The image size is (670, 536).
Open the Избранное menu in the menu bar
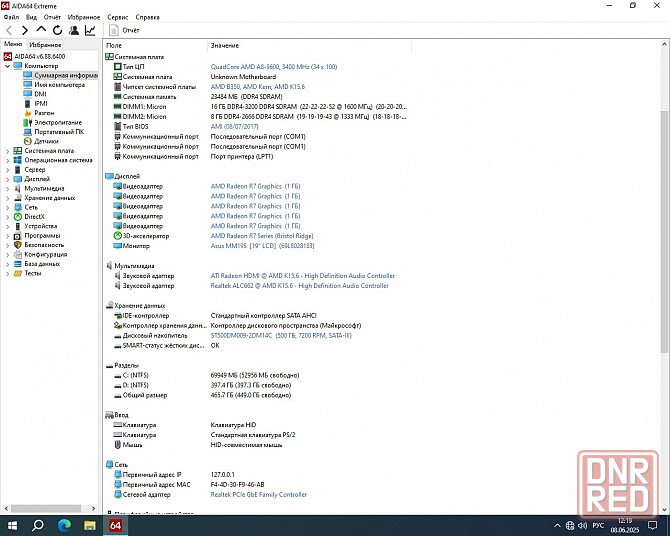[84, 17]
